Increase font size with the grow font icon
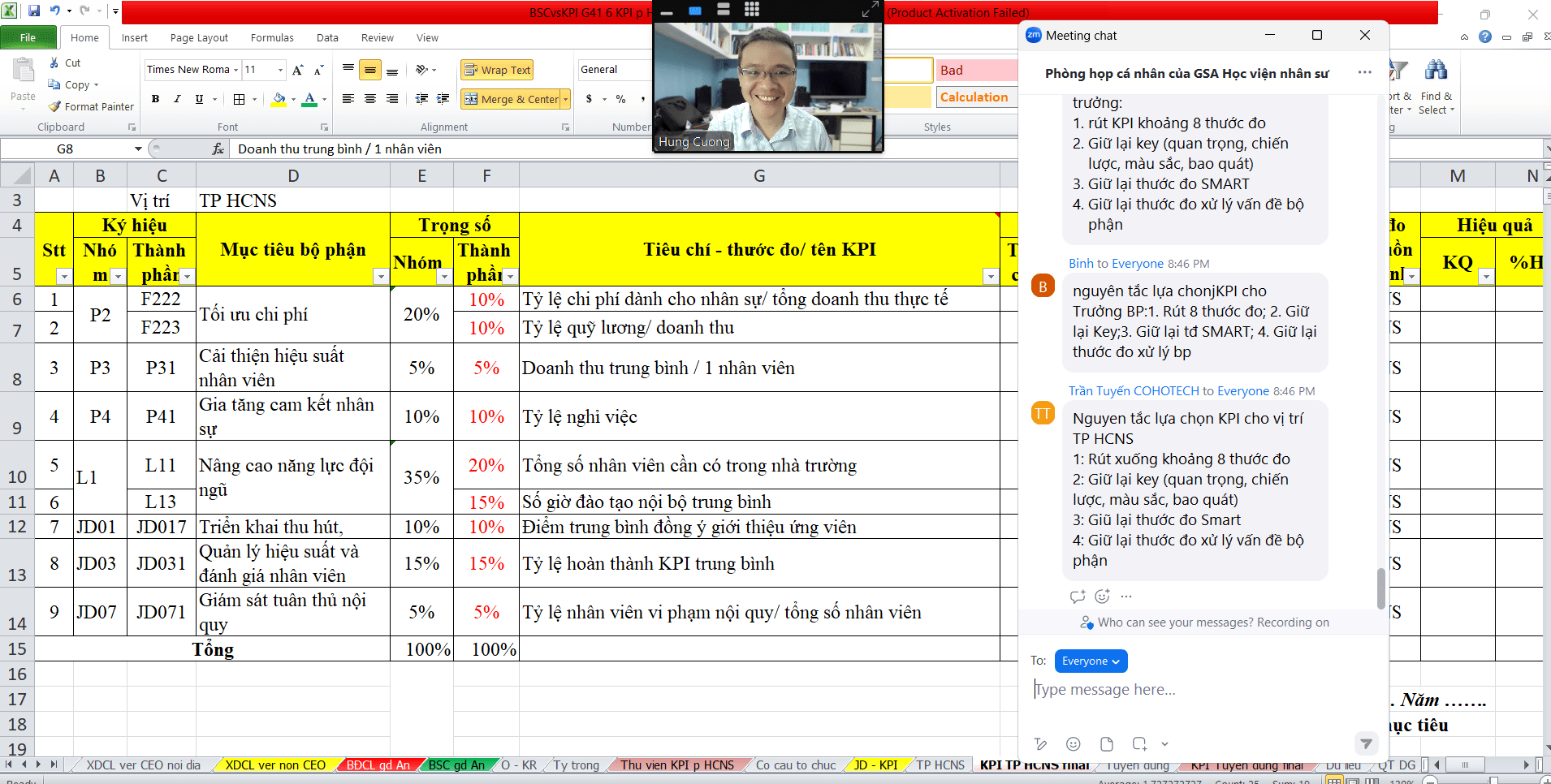Screen dimensions: 1551x784 [x=298, y=70]
